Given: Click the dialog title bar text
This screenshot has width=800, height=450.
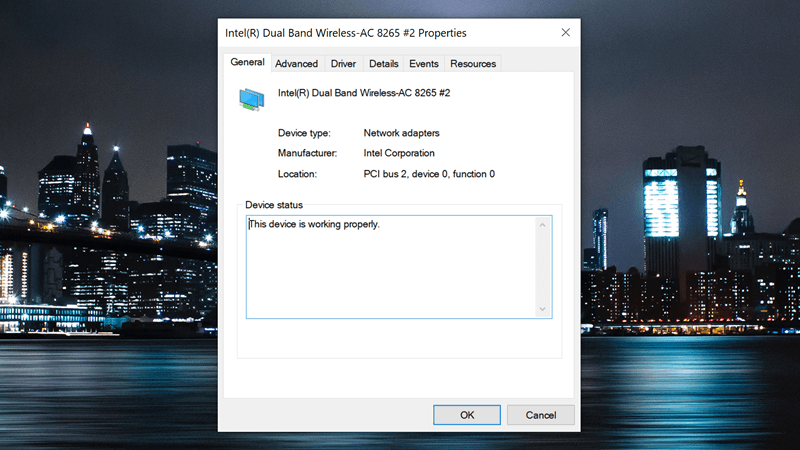Looking at the screenshot, I should [346, 33].
